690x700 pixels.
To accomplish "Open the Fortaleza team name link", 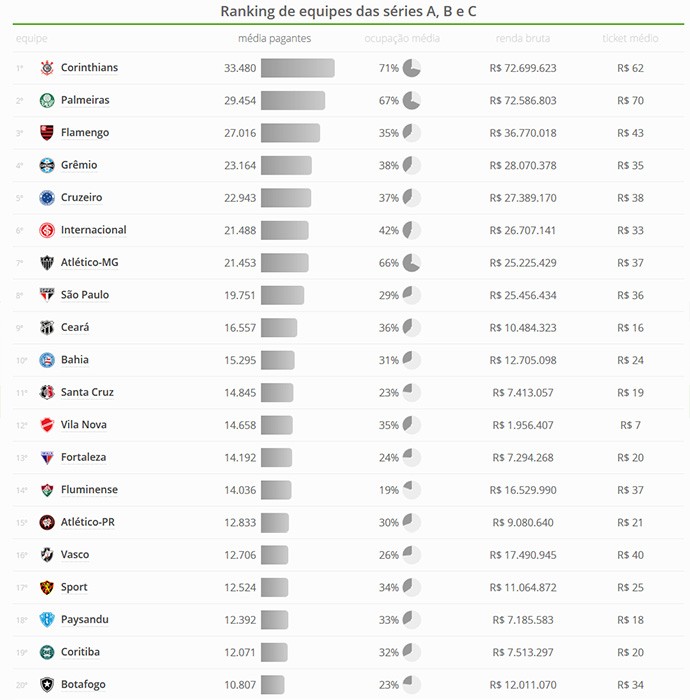I will pos(83,457).
